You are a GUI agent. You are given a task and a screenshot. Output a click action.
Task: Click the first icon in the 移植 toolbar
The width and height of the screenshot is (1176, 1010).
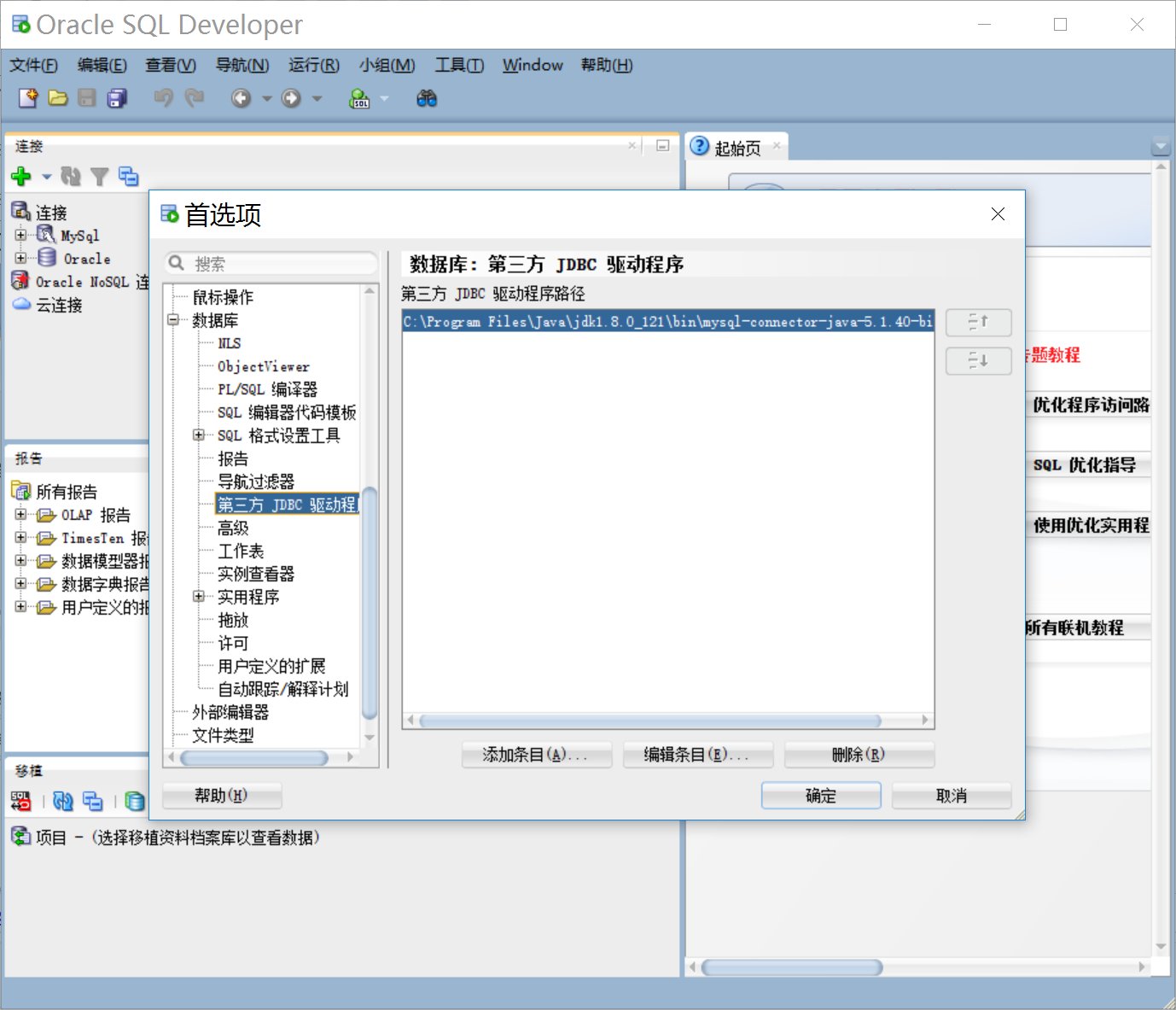20,801
